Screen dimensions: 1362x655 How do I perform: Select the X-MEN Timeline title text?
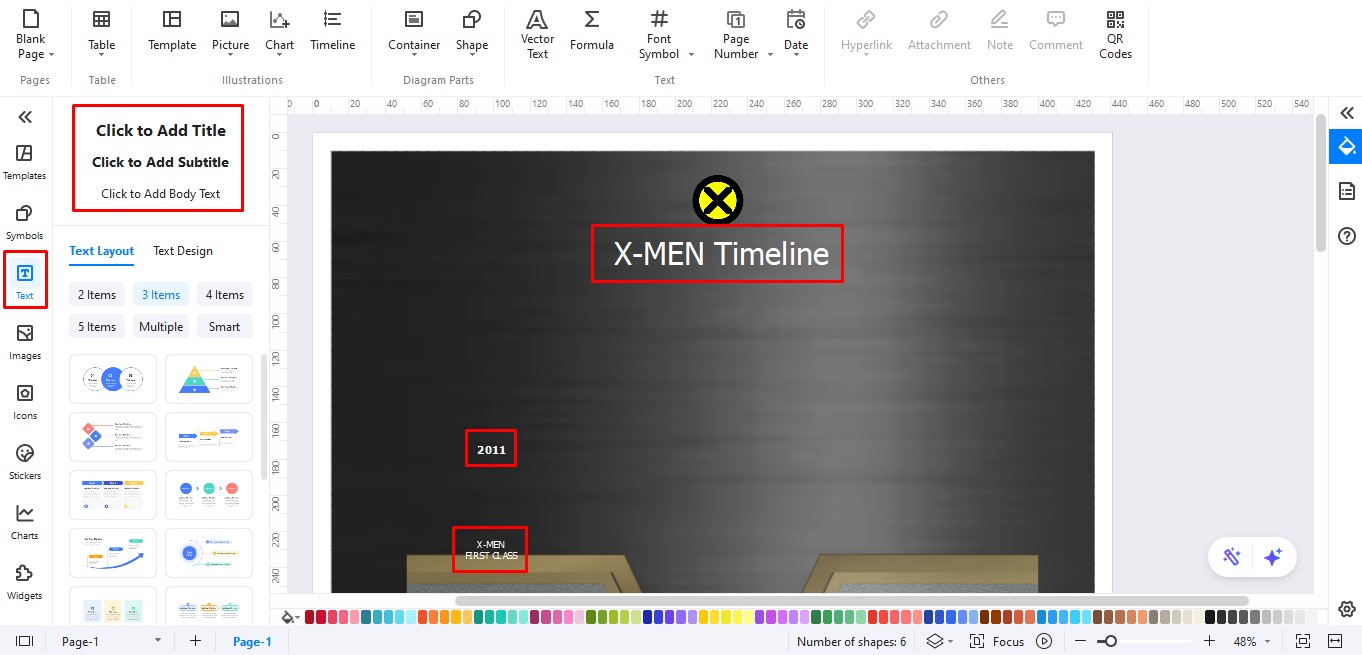pos(720,254)
